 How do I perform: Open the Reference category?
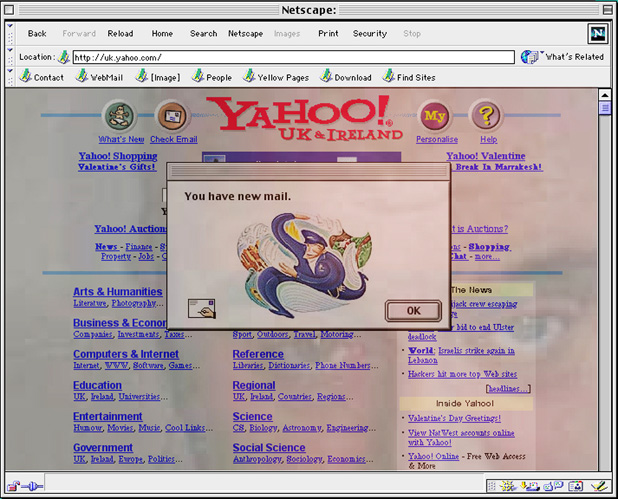coord(258,354)
